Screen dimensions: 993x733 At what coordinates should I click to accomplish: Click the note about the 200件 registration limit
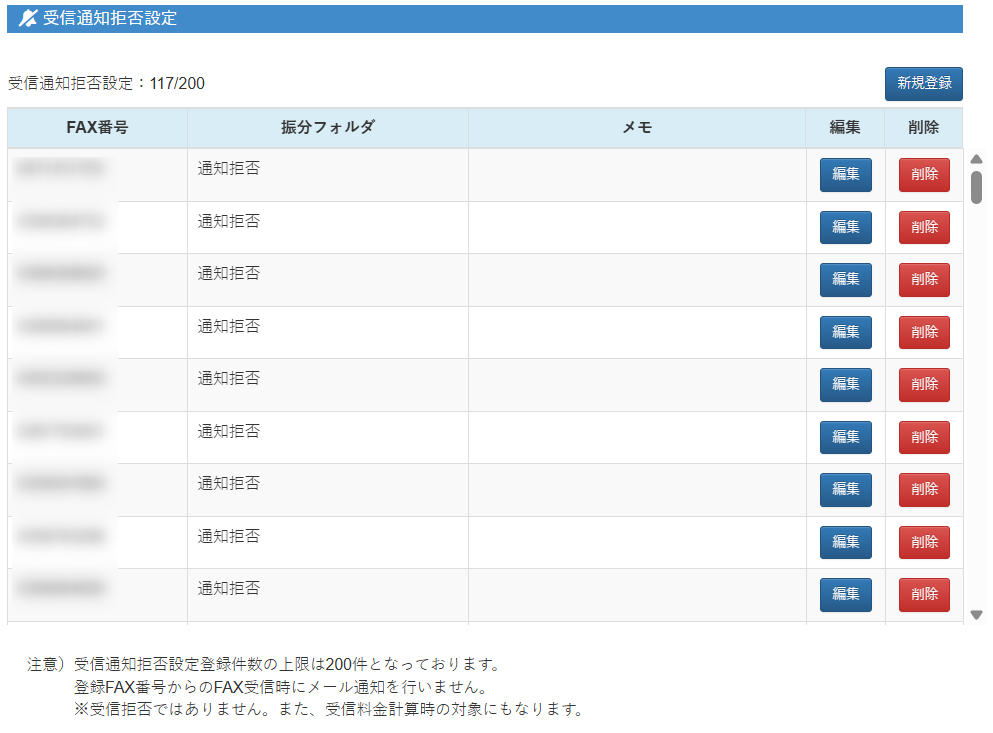coord(288,664)
